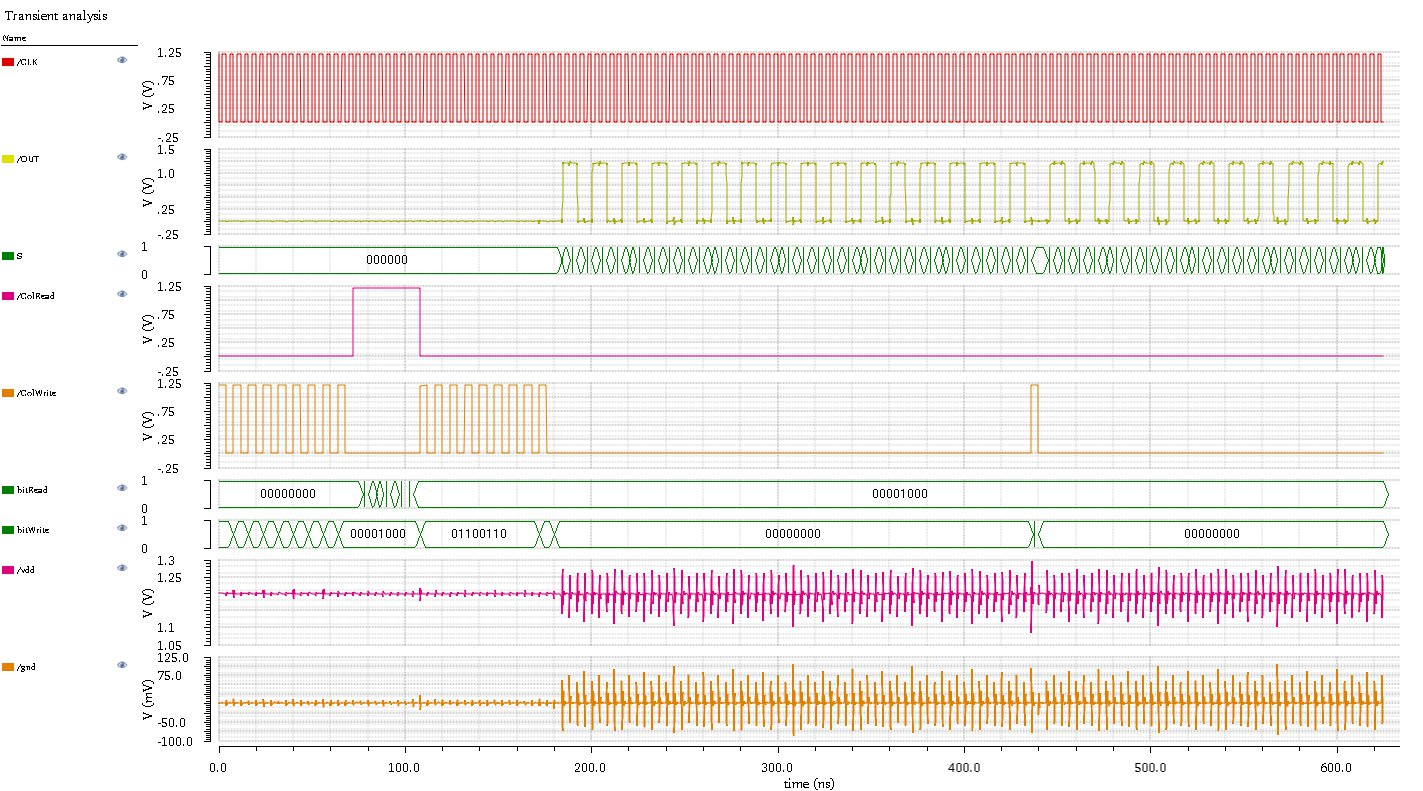
Task: Click the 0.0 time axis tick label
Action: [218, 768]
